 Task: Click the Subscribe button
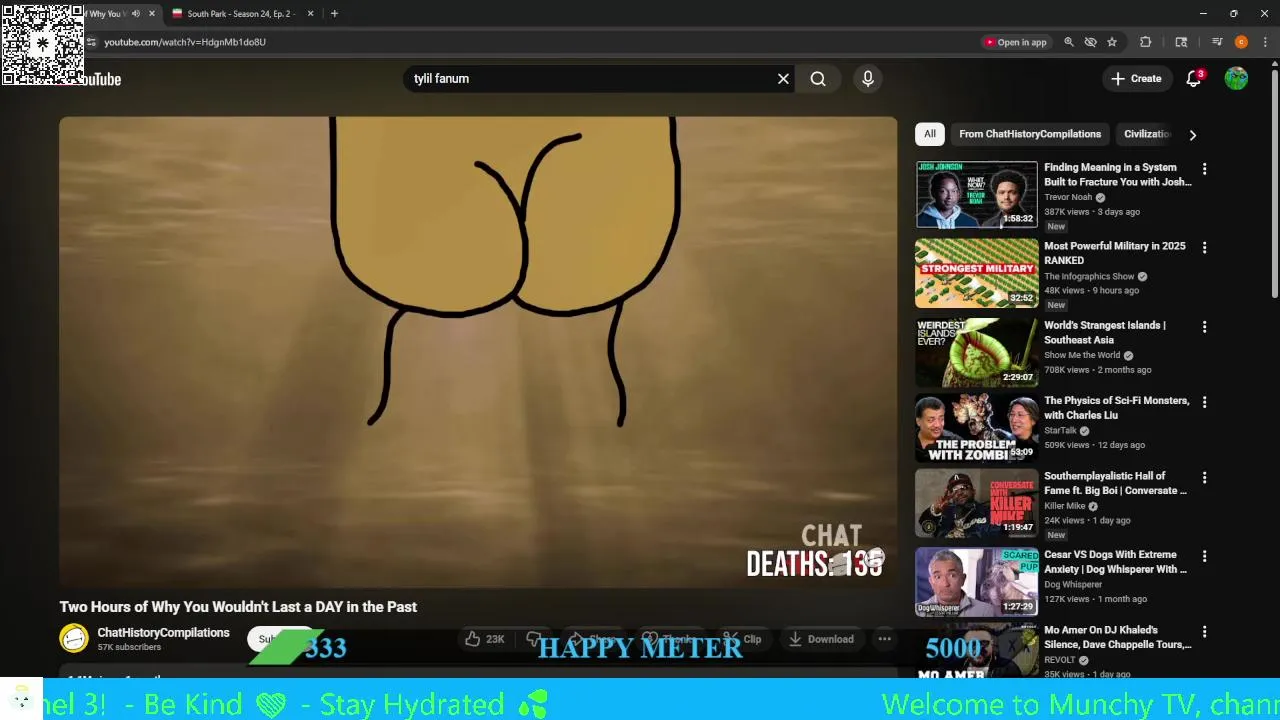click(280, 639)
